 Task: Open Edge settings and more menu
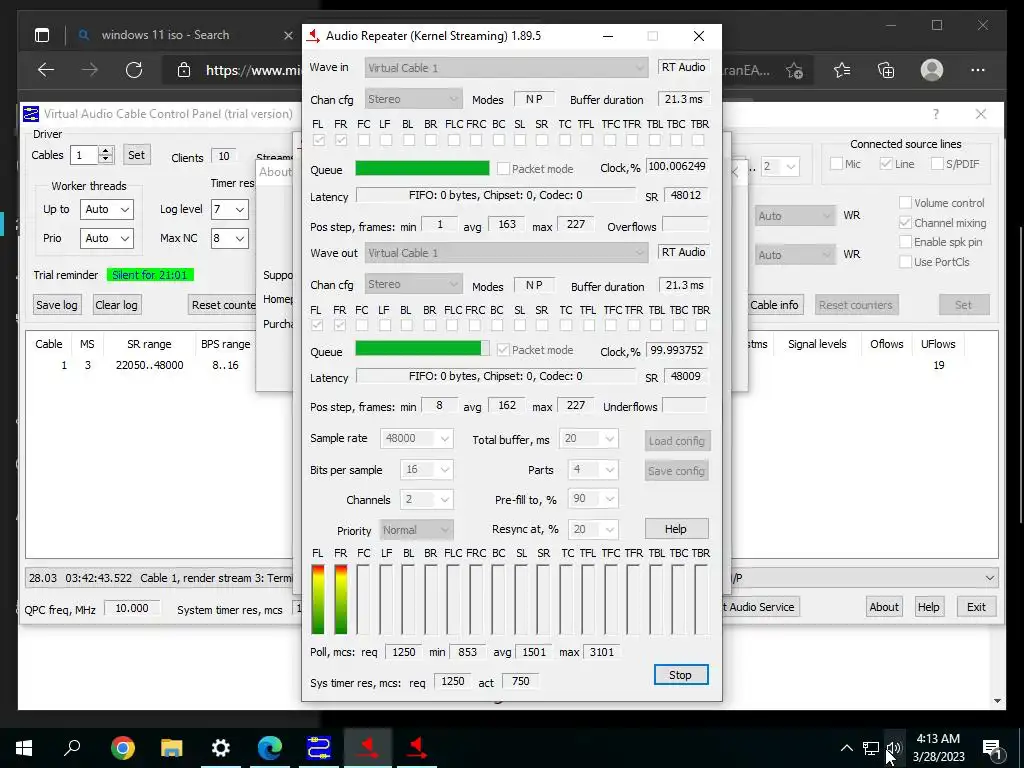(978, 70)
